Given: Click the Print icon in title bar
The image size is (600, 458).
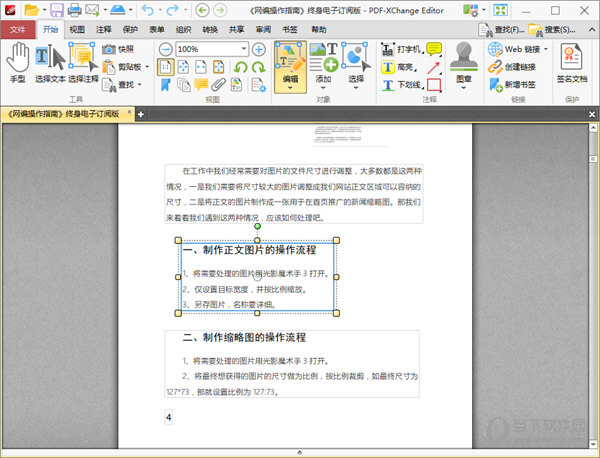Looking at the screenshot, I should (73, 10).
